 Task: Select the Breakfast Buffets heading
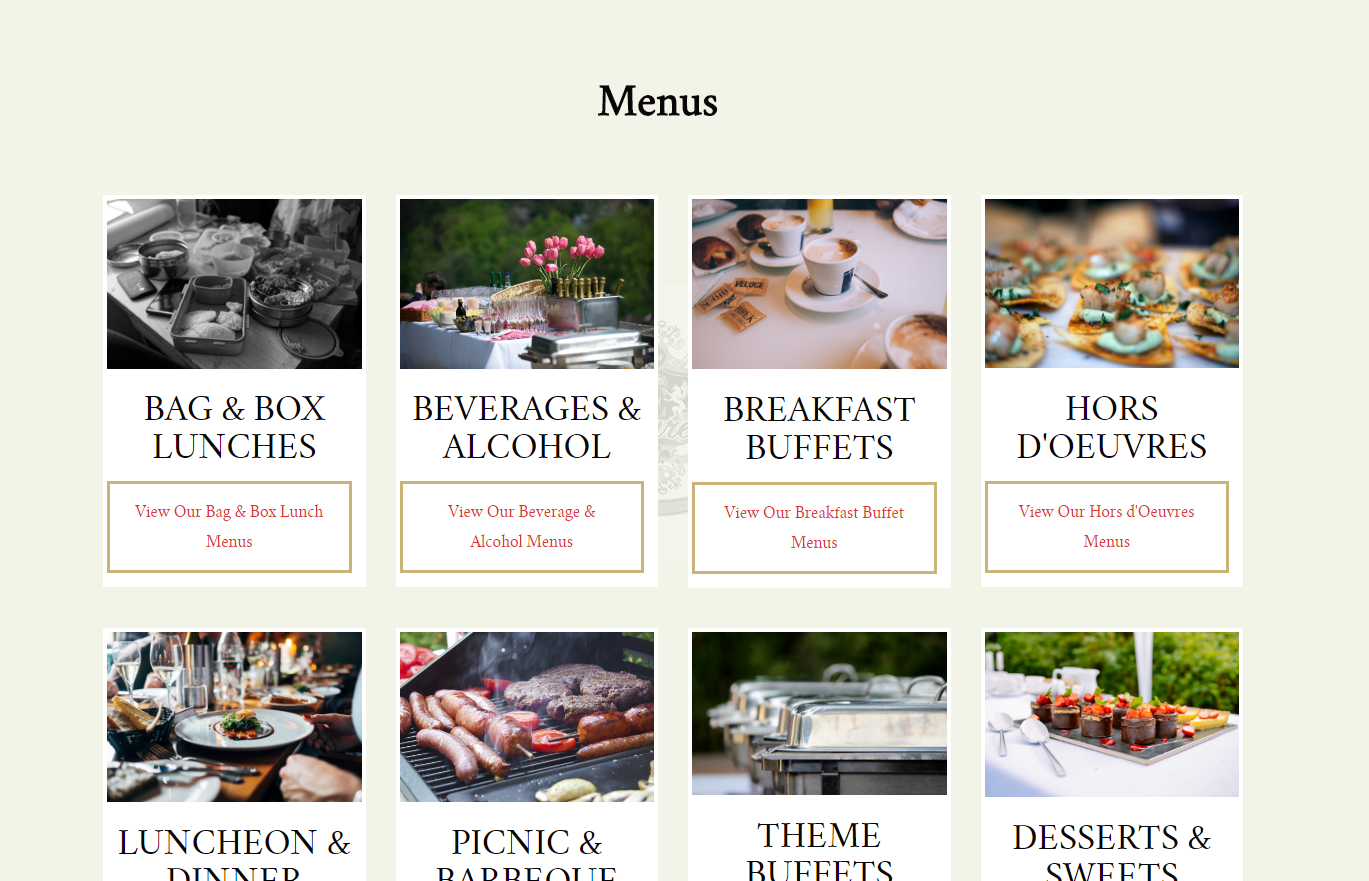coord(819,428)
